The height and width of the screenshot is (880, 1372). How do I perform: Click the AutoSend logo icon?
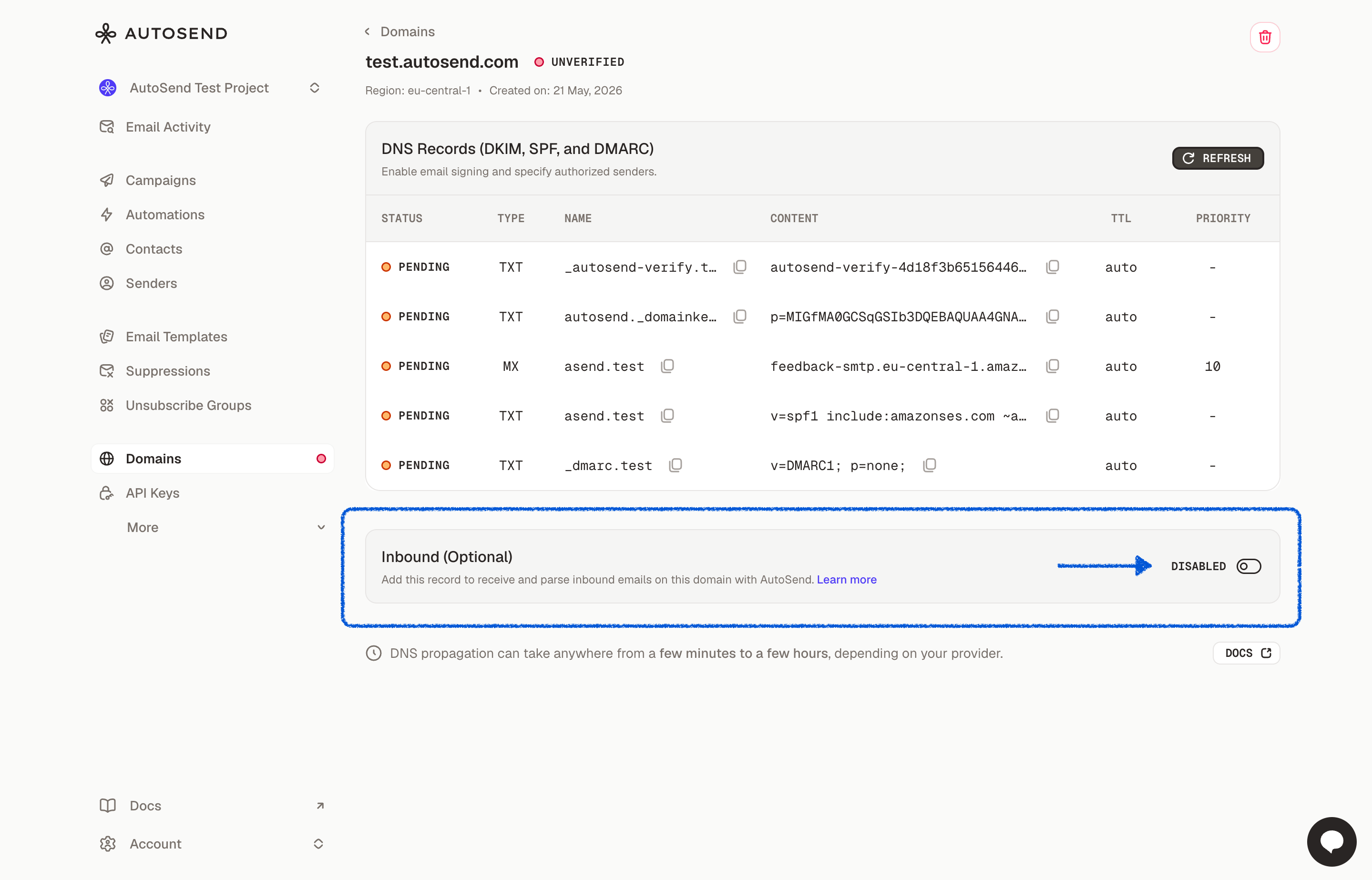[x=106, y=33]
